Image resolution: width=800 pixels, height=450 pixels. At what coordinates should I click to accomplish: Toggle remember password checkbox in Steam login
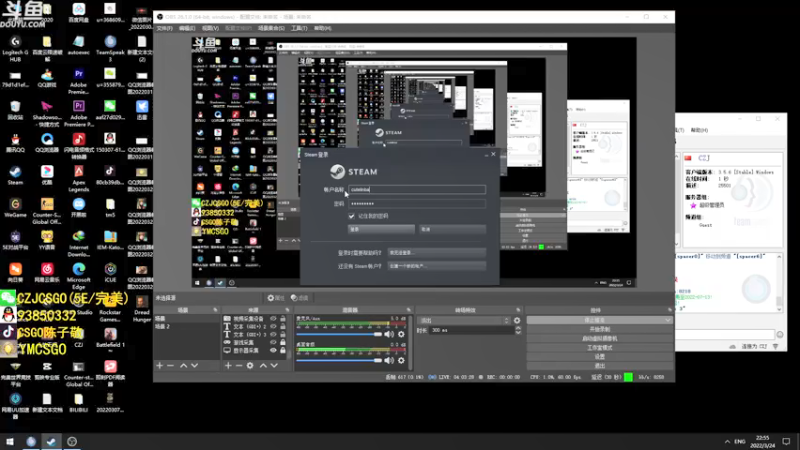point(352,216)
